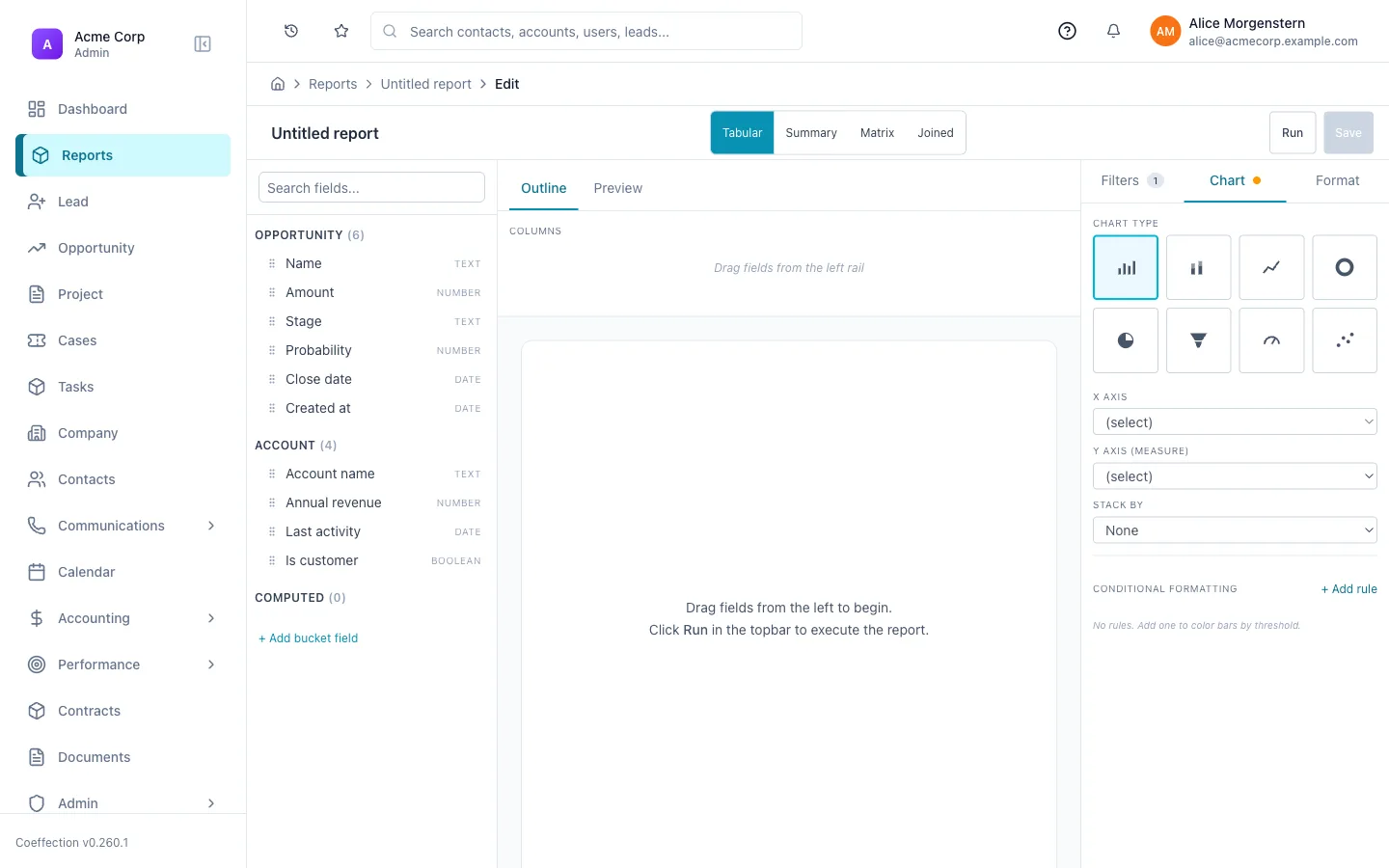
Task: Pick the gauge chart type
Action: point(1271,340)
